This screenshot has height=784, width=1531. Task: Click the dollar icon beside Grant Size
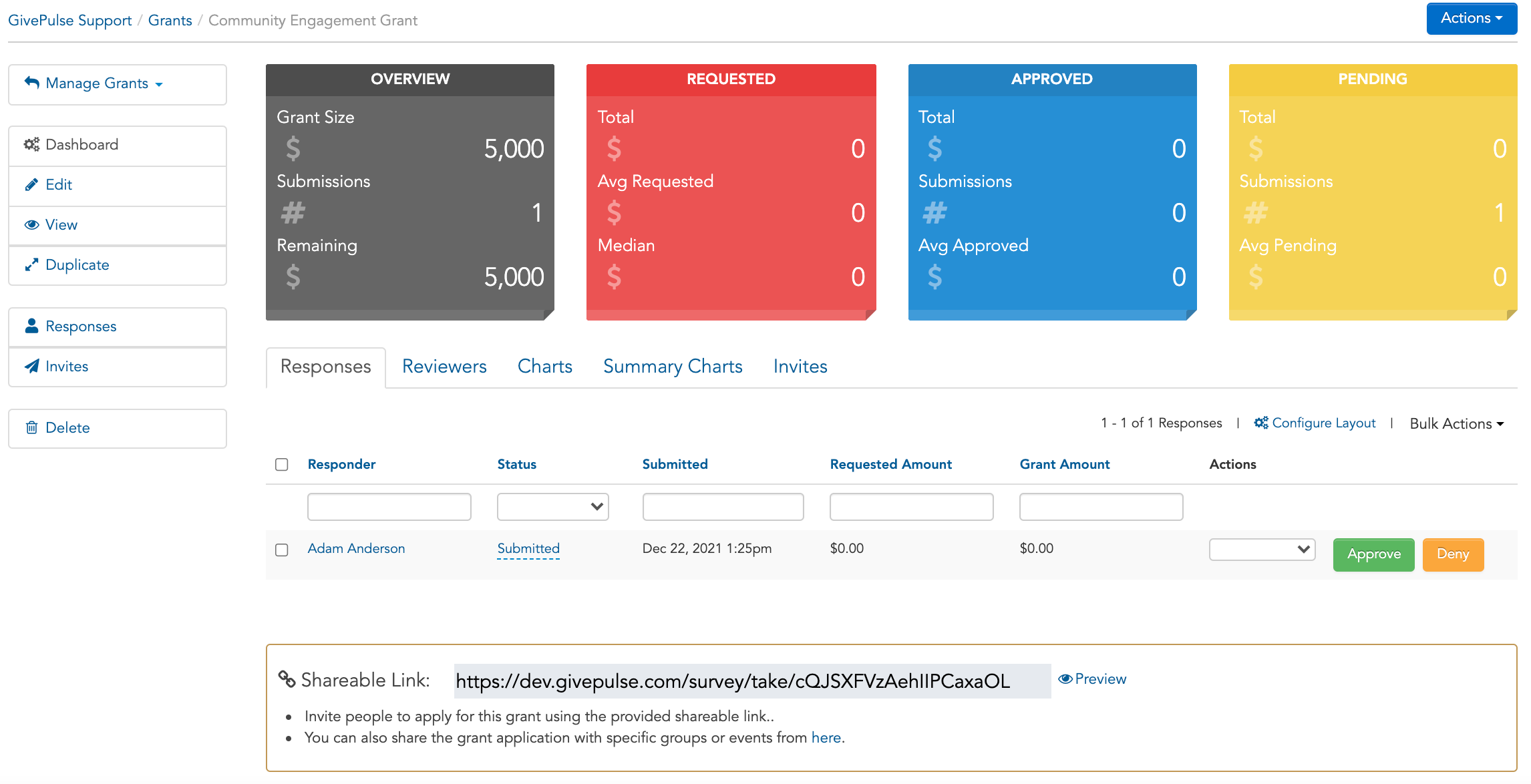tap(293, 148)
